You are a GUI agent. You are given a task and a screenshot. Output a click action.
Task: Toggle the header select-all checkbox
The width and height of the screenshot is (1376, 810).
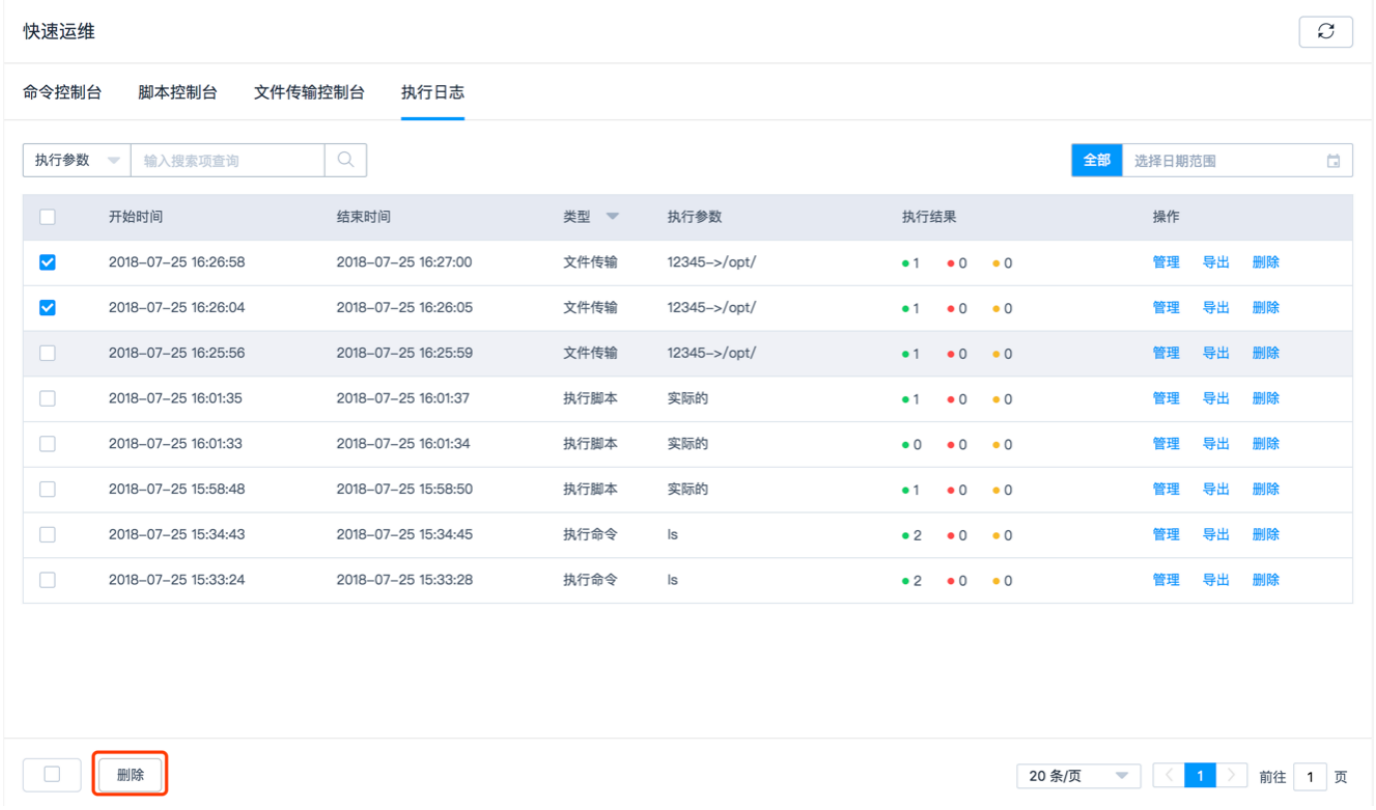click(x=47, y=217)
